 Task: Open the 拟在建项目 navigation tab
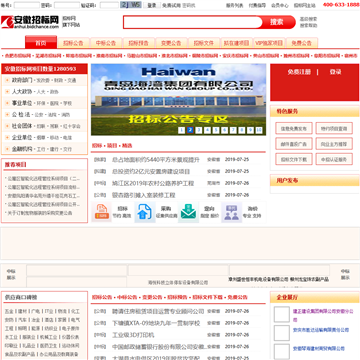pos(236,43)
